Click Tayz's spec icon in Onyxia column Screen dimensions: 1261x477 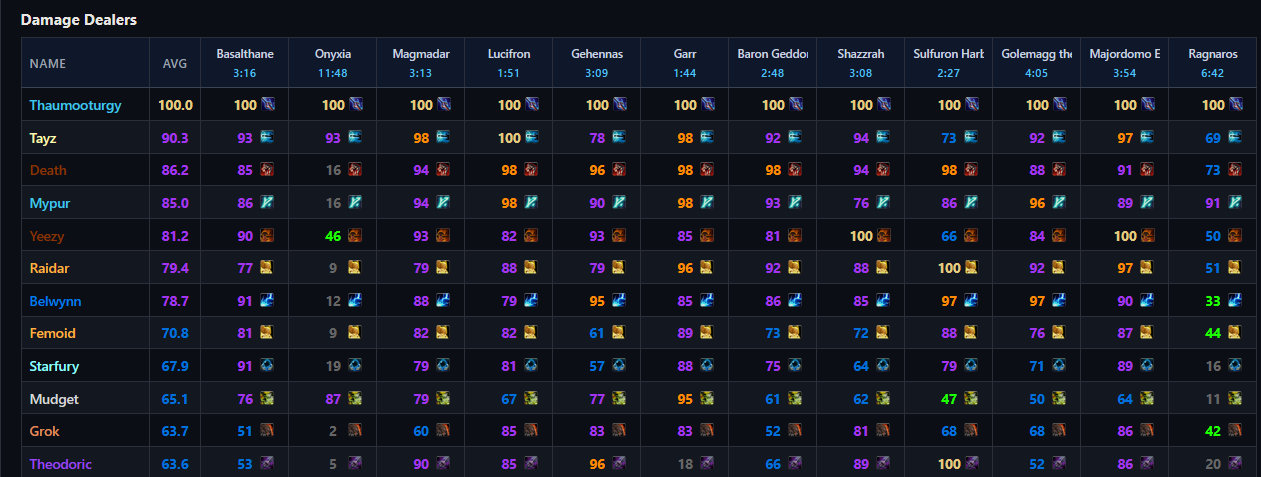pos(355,137)
